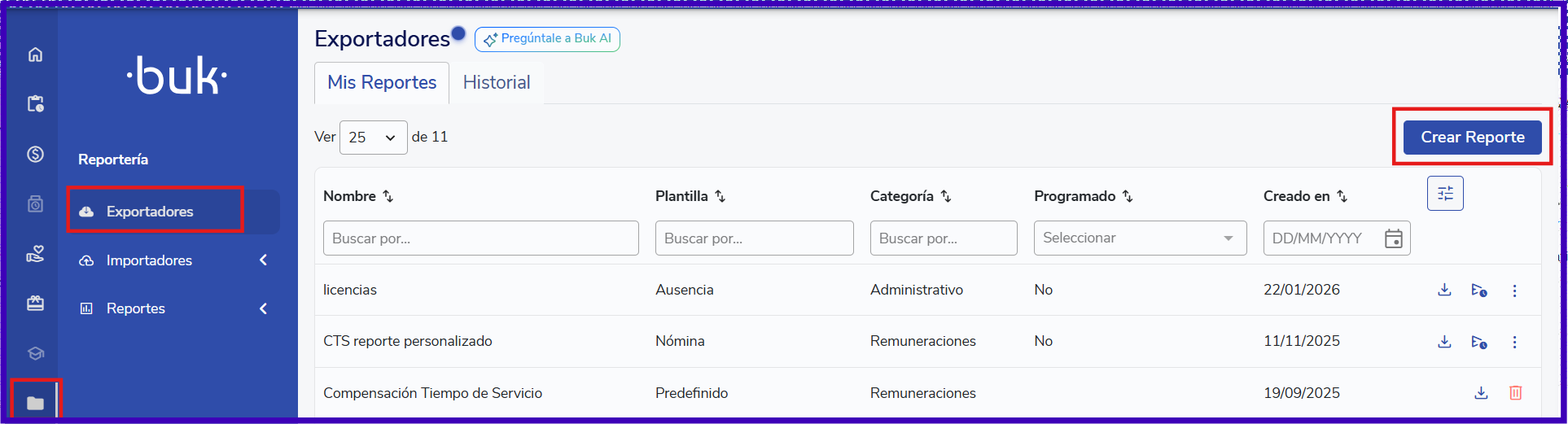Delete the Compensación Tiempo de Servicio report
Screen dimensions: 1568x424
[x=1515, y=393]
